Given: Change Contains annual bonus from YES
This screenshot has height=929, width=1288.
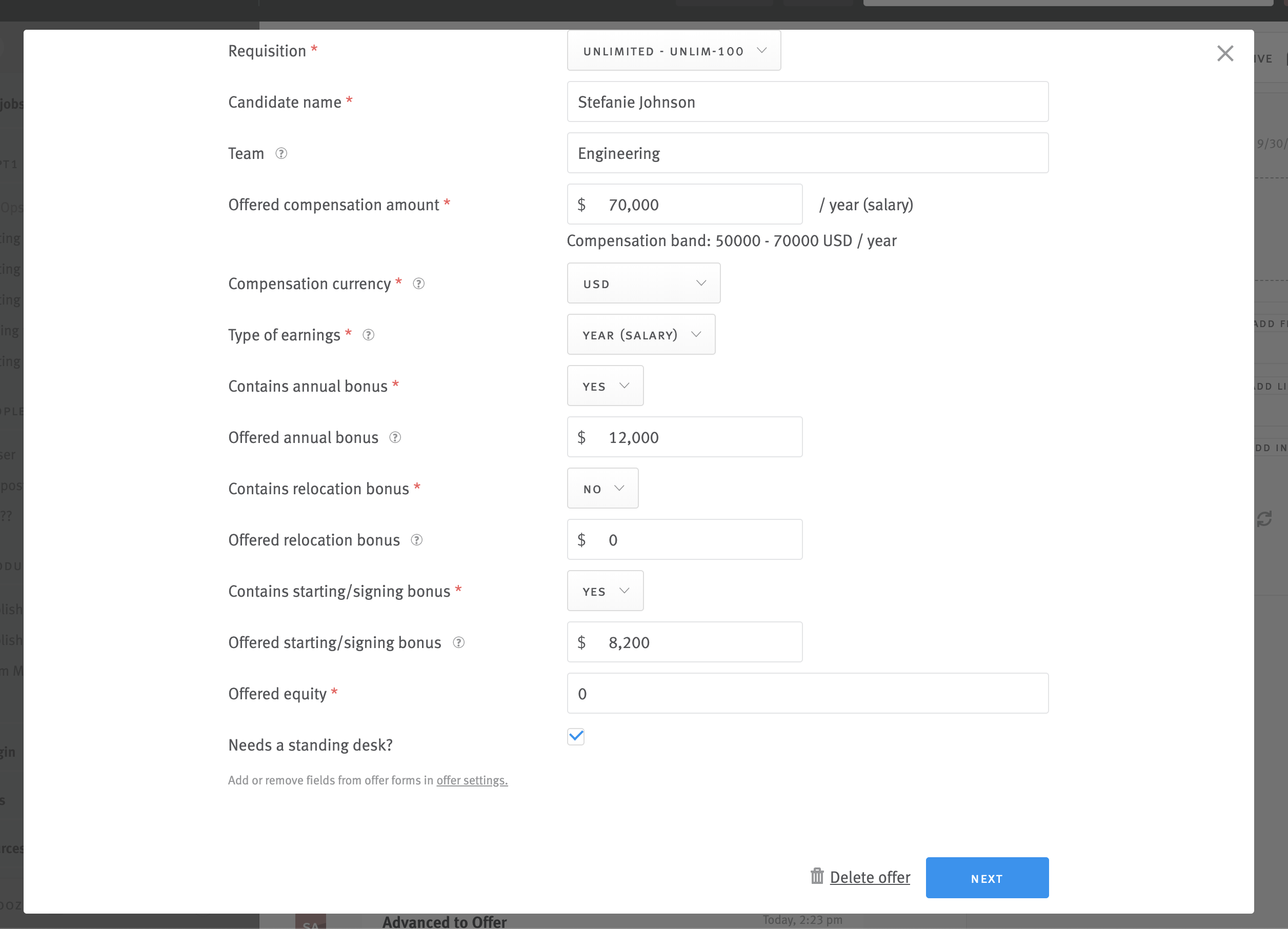Looking at the screenshot, I should (x=605, y=386).
